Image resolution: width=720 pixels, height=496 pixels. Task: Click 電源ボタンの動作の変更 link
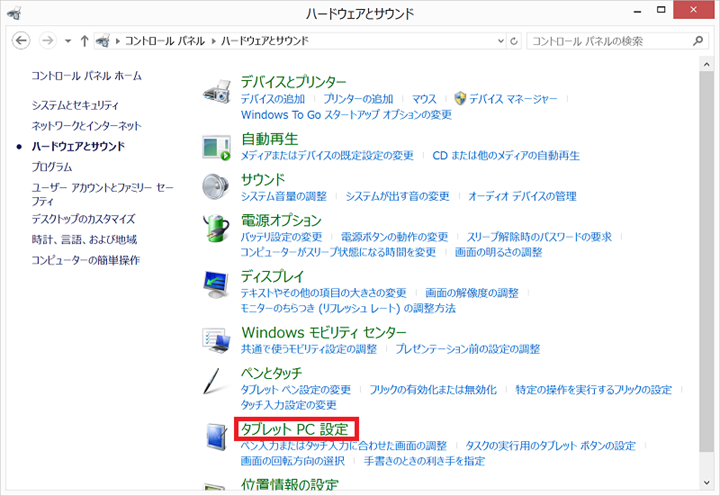point(394,237)
